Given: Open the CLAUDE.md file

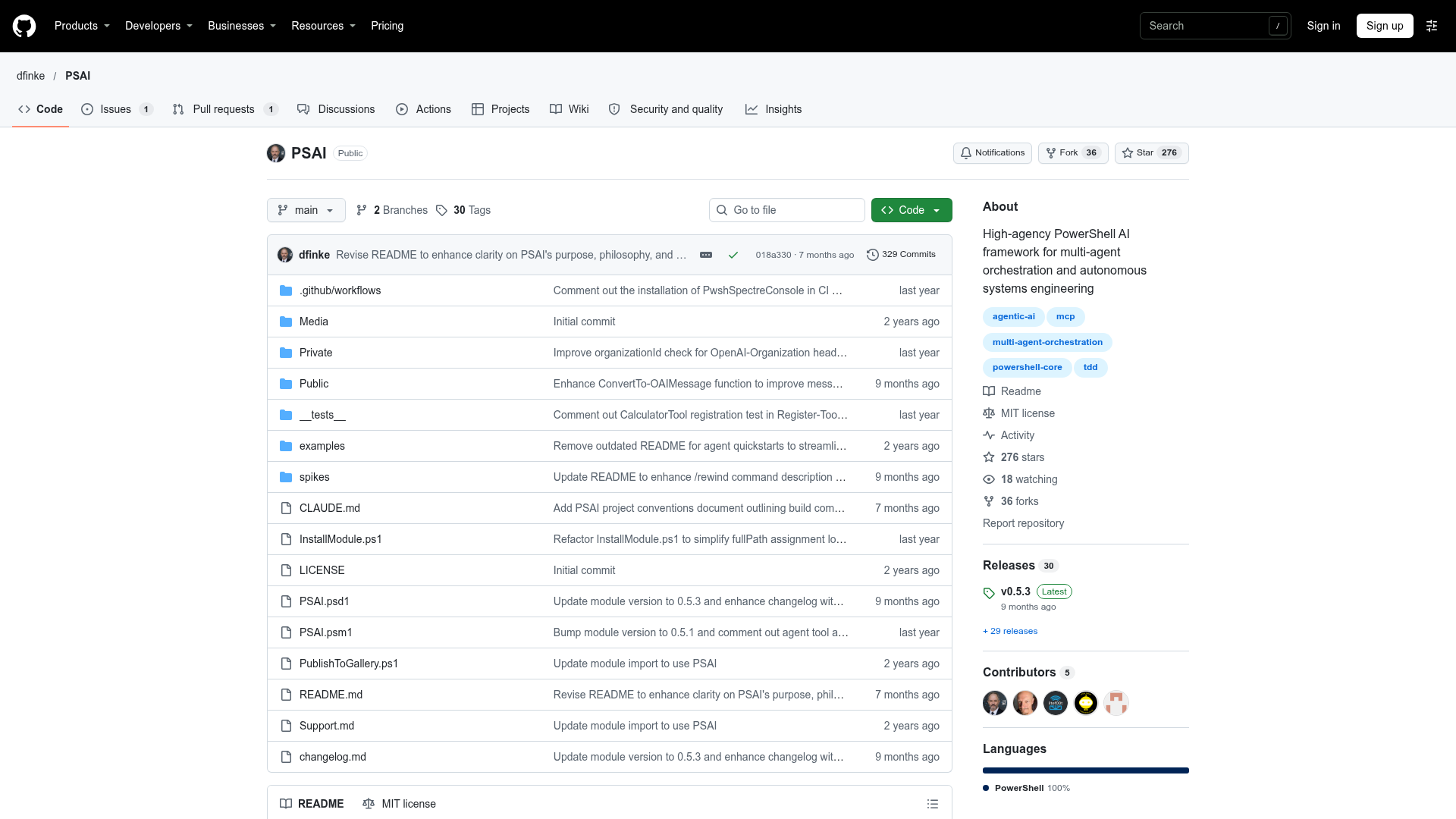Looking at the screenshot, I should click(330, 508).
